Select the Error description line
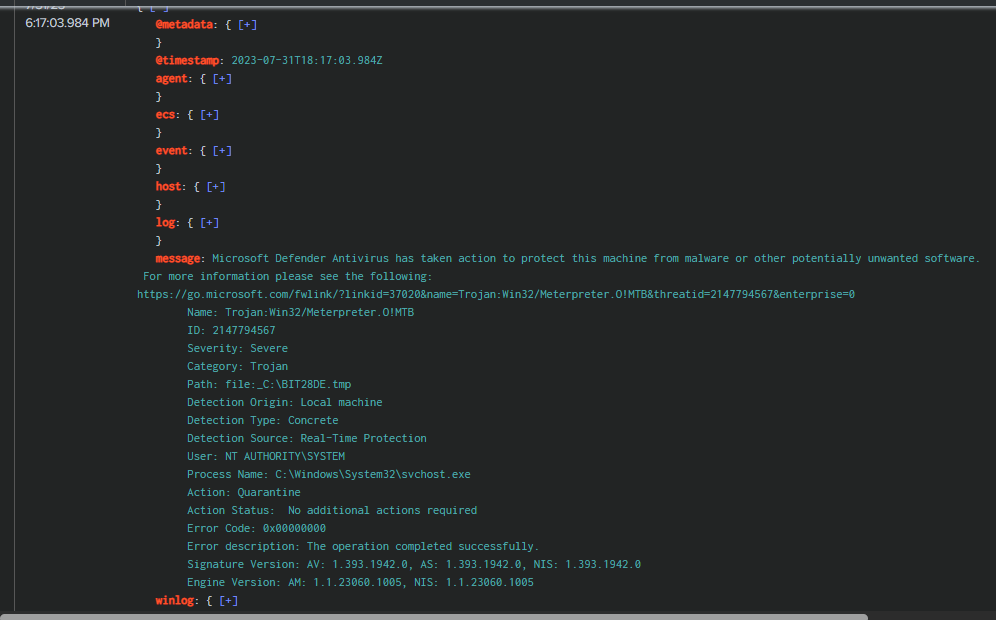 pos(363,546)
